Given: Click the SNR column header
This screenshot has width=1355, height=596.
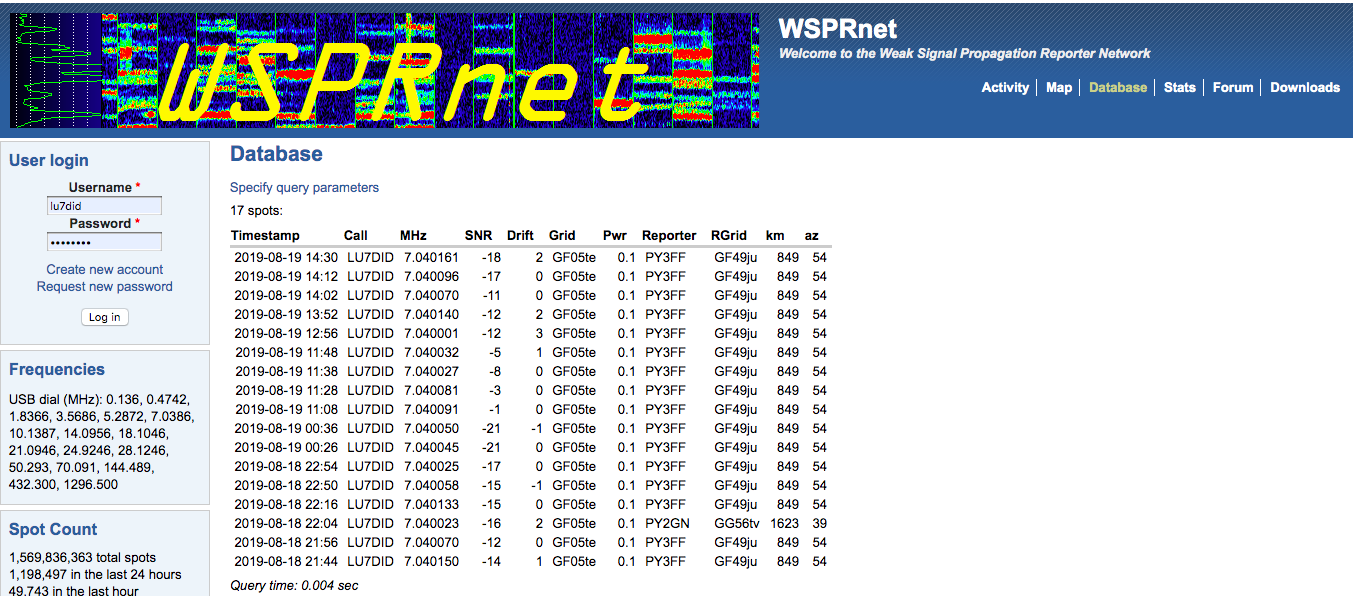Looking at the screenshot, I should coord(479,236).
